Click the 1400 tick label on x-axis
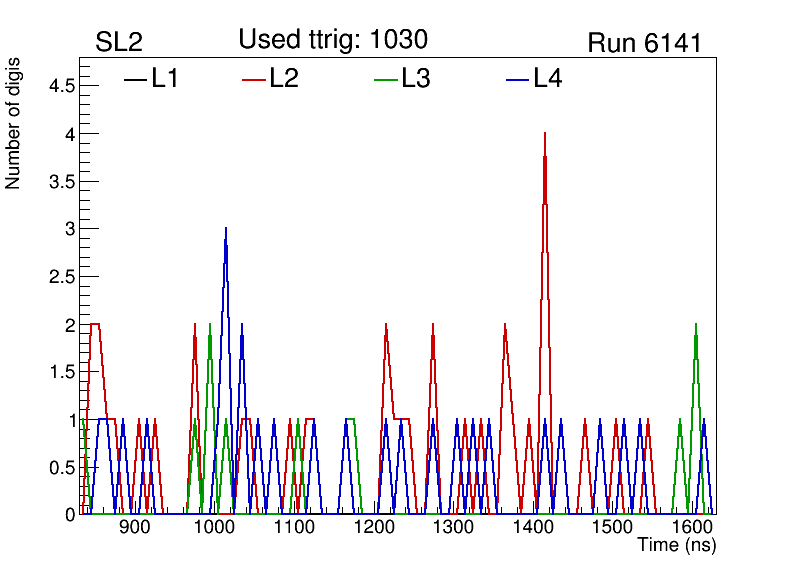The width and height of the screenshot is (796, 572). [x=531, y=528]
